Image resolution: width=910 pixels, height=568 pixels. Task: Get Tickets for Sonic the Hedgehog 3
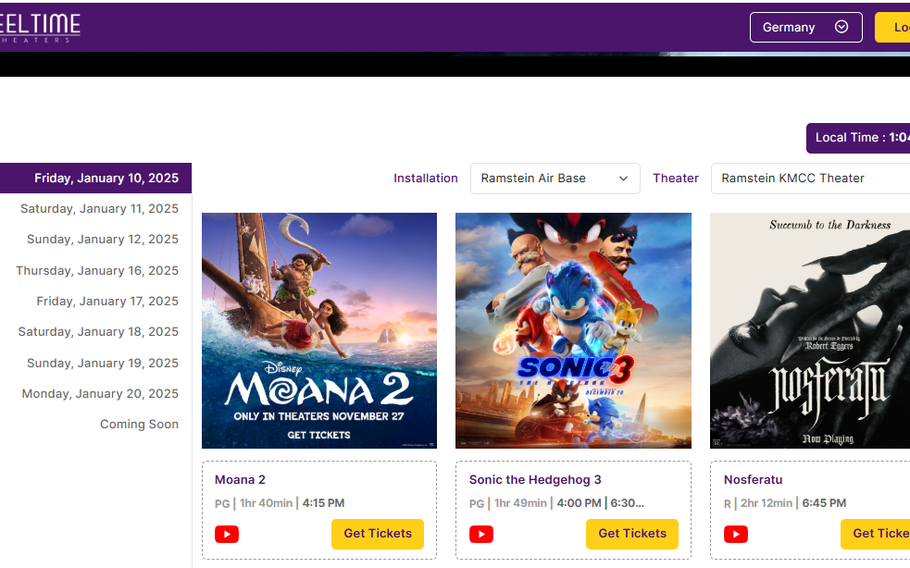(x=632, y=534)
